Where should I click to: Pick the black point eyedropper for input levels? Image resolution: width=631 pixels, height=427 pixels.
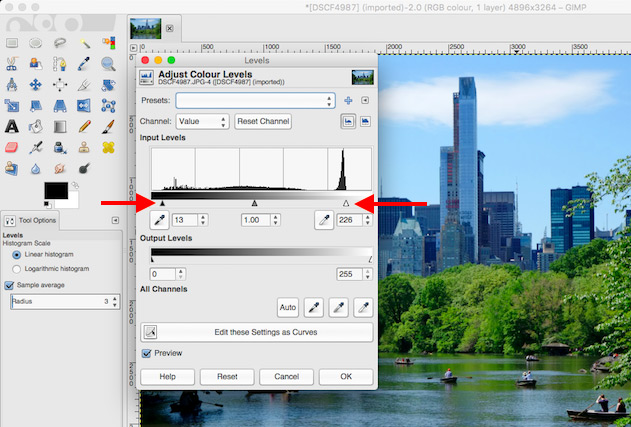pos(158,220)
